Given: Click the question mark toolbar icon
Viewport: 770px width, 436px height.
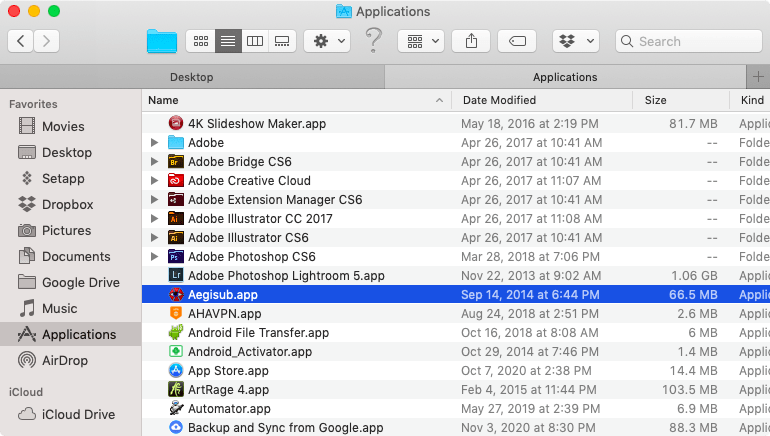Looking at the screenshot, I should (374, 40).
